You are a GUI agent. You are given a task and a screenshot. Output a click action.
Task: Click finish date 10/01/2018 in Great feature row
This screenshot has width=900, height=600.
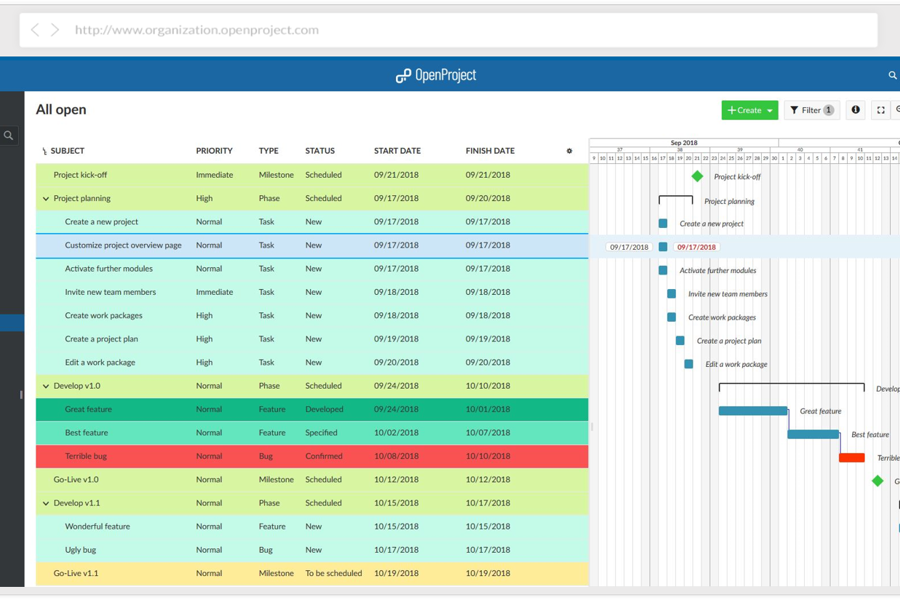[488, 409]
